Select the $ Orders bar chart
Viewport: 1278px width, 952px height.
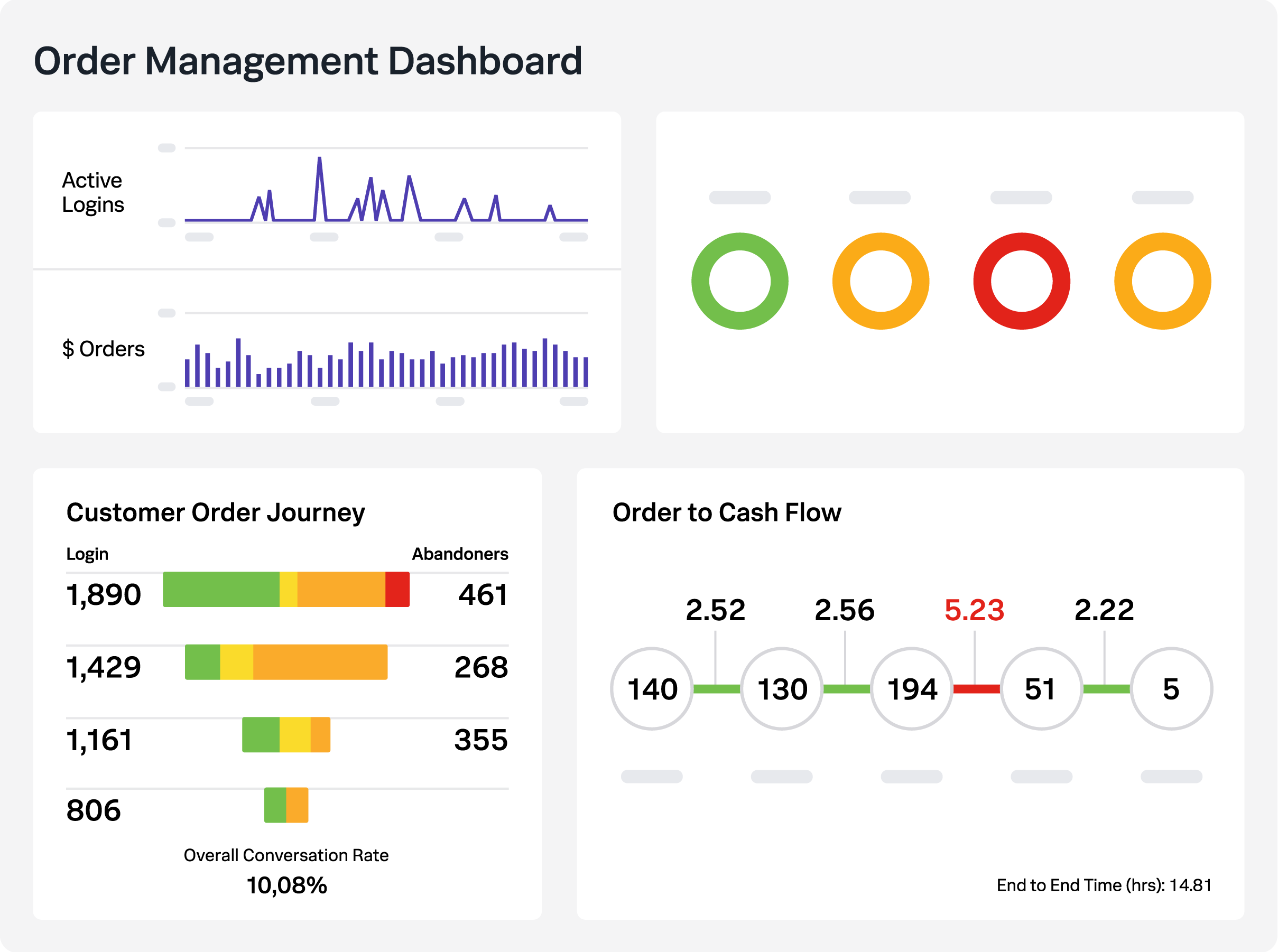pos(386,363)
